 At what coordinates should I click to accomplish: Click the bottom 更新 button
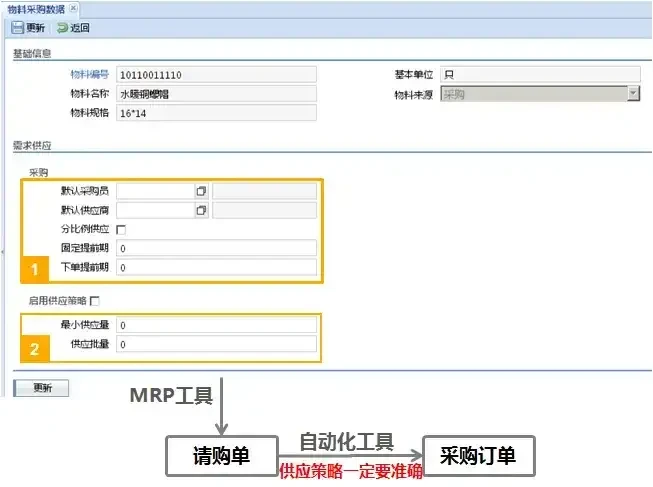click(x=41, y=388)
